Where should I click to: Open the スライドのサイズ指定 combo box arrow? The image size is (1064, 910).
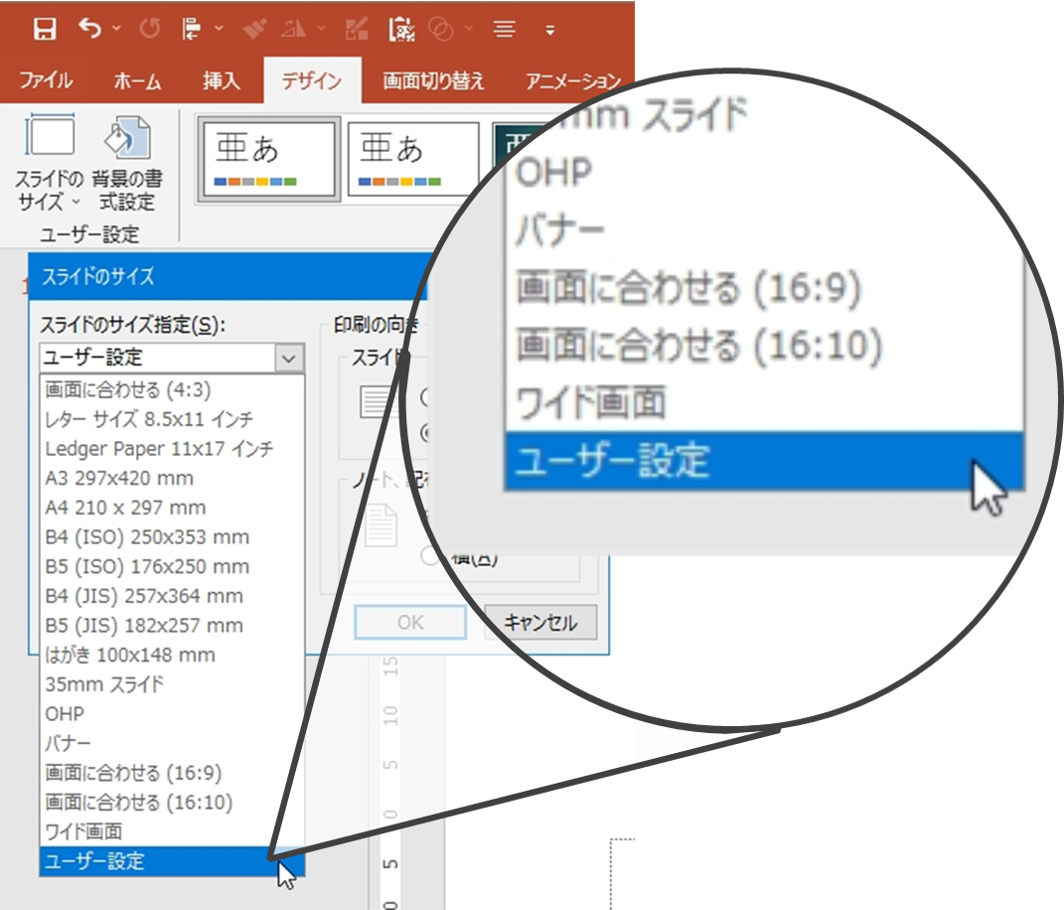coord(289,358)
